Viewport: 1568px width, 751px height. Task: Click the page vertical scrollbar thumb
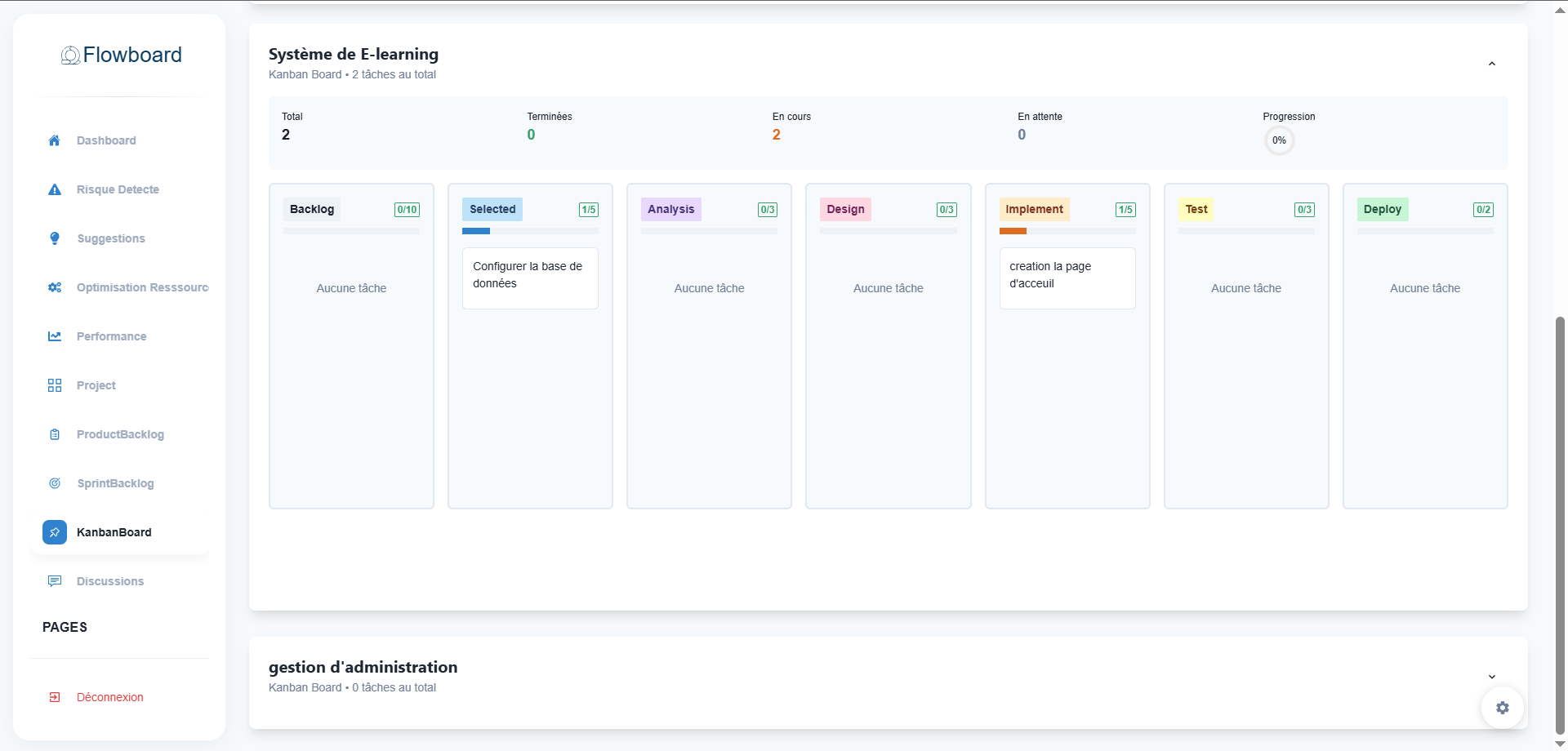[1561, 525]
